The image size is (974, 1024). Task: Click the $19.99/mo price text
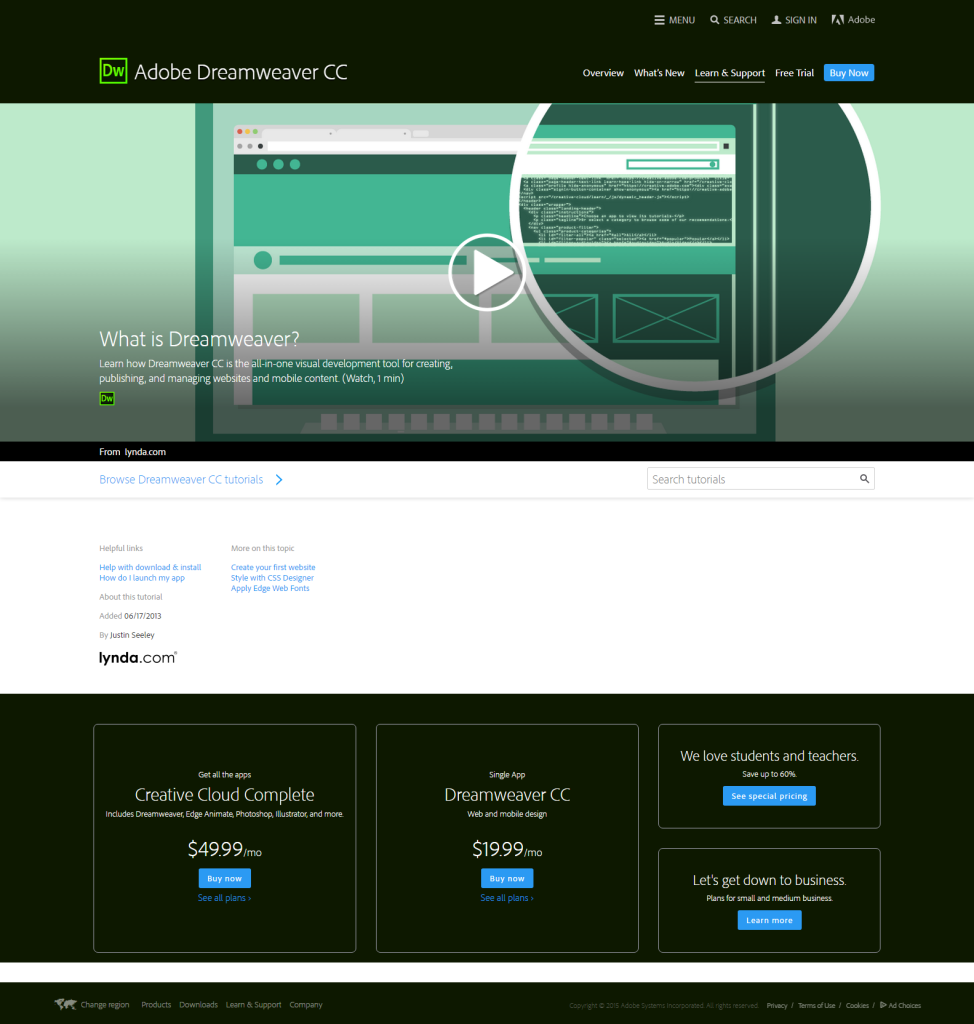click(507, 849)
